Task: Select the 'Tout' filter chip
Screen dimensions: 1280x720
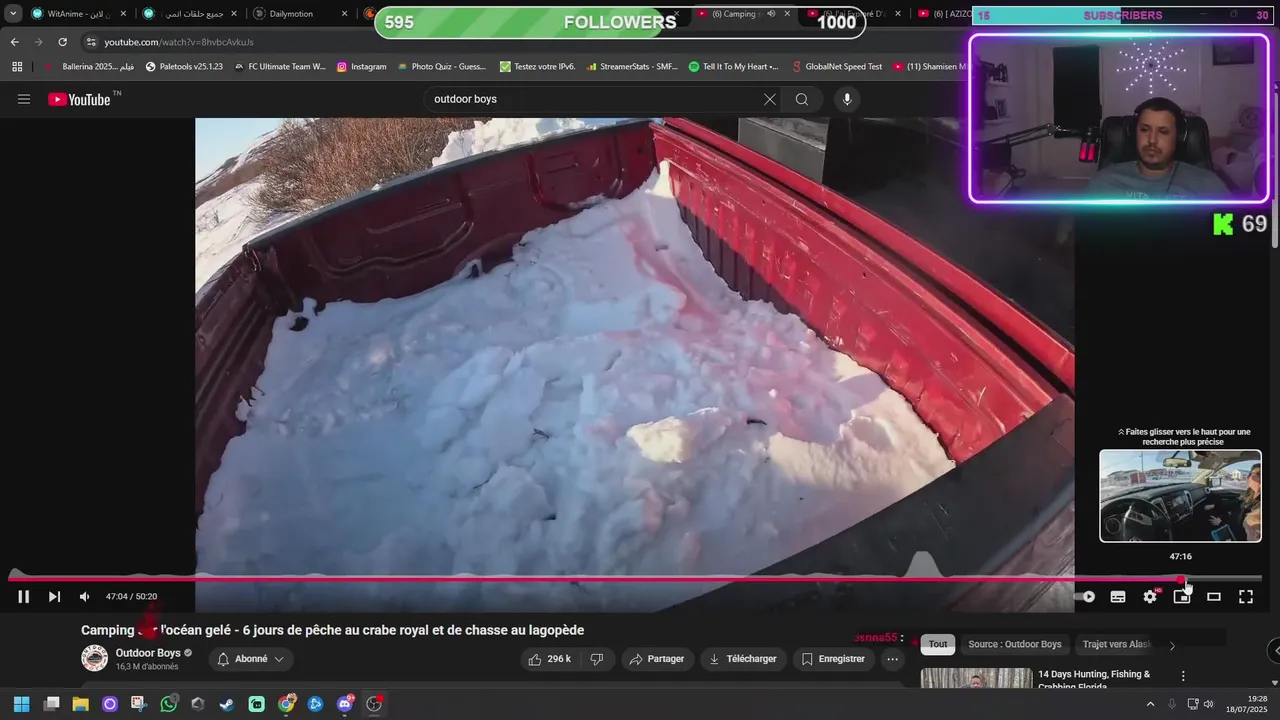Action: point(938,644)
